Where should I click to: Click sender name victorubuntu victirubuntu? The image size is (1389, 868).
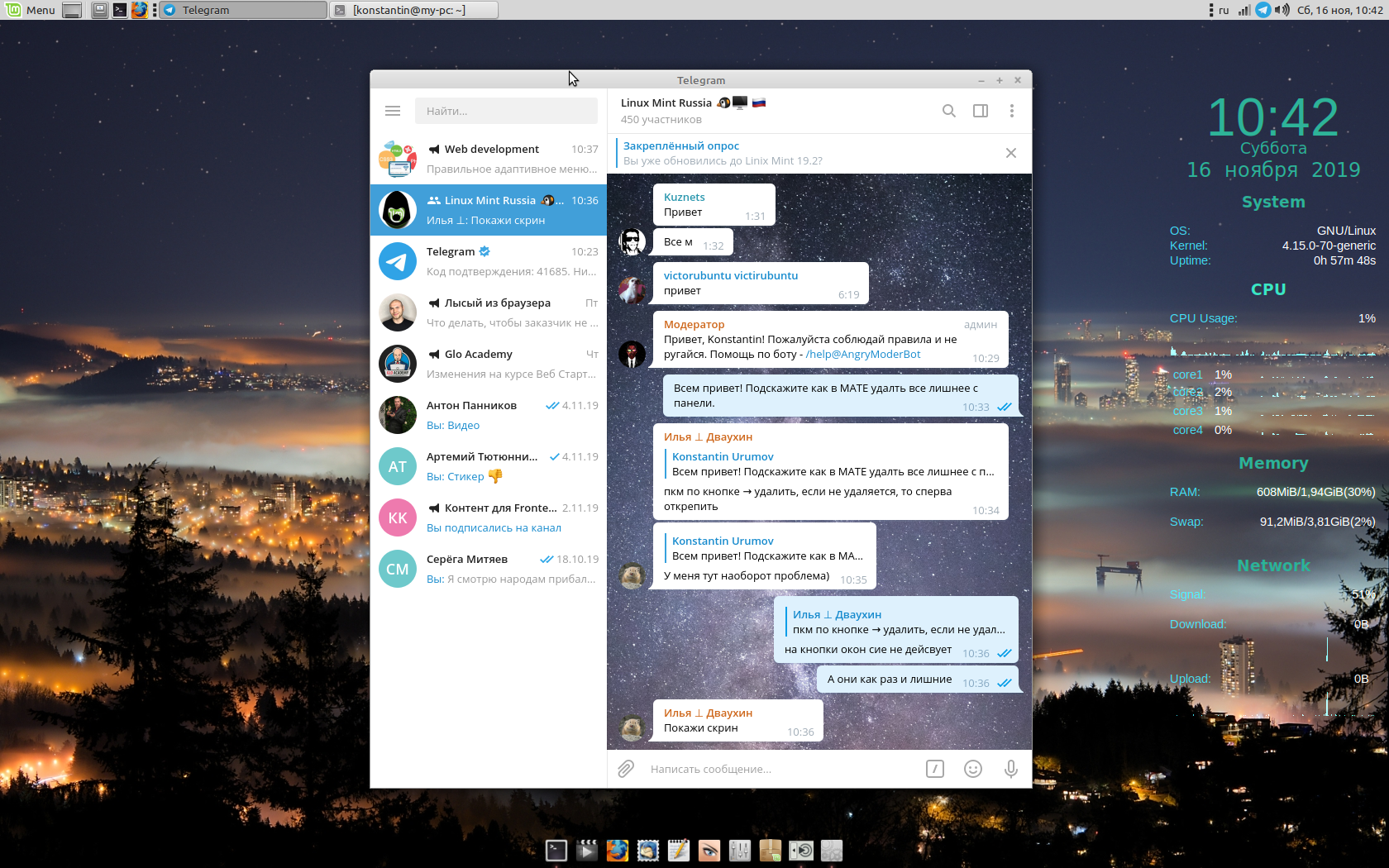tap(731, 275)
